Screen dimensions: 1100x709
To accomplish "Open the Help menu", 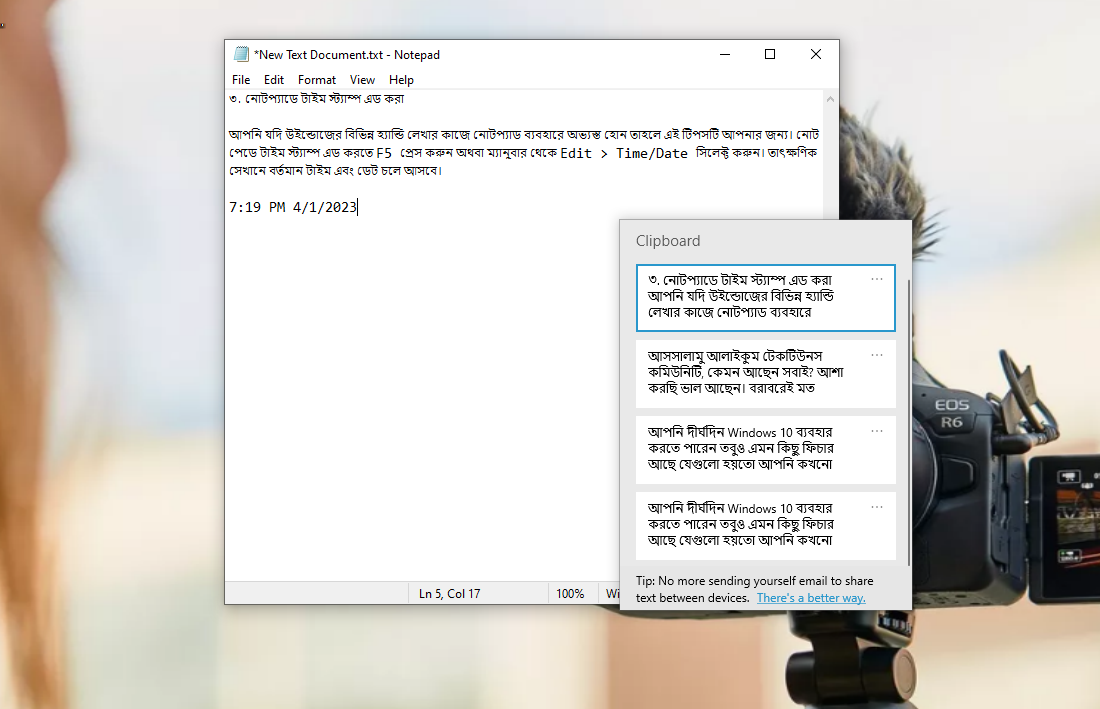I will 401,80.
